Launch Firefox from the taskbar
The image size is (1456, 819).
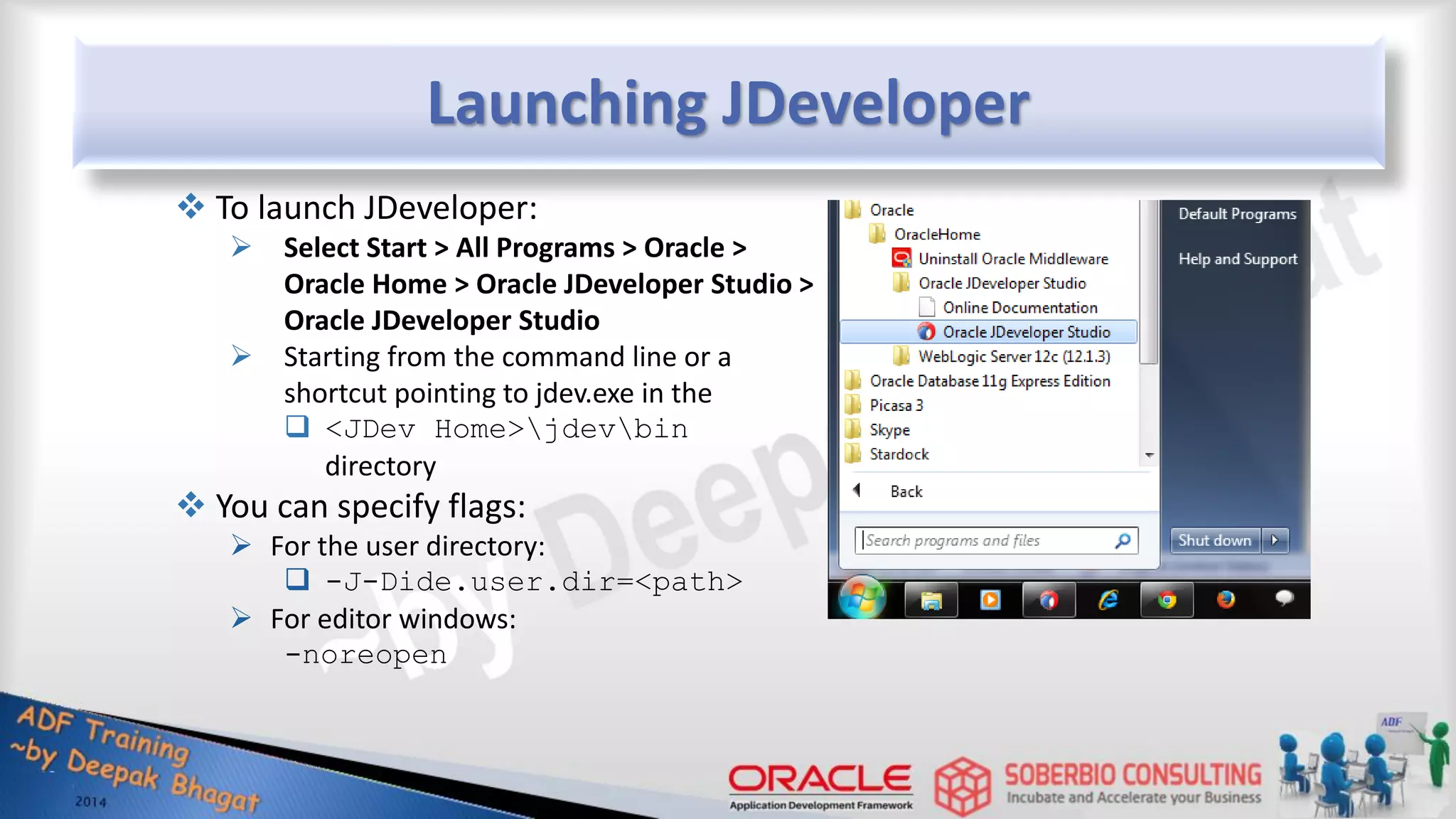click(x=1226, y=601)
